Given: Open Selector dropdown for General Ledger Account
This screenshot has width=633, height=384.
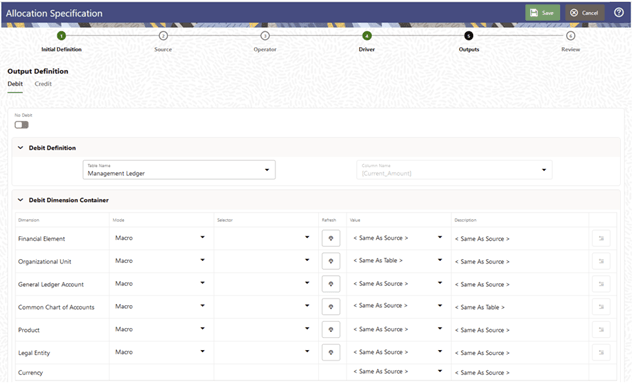Looking at the screenshot, I should point(265,283).
